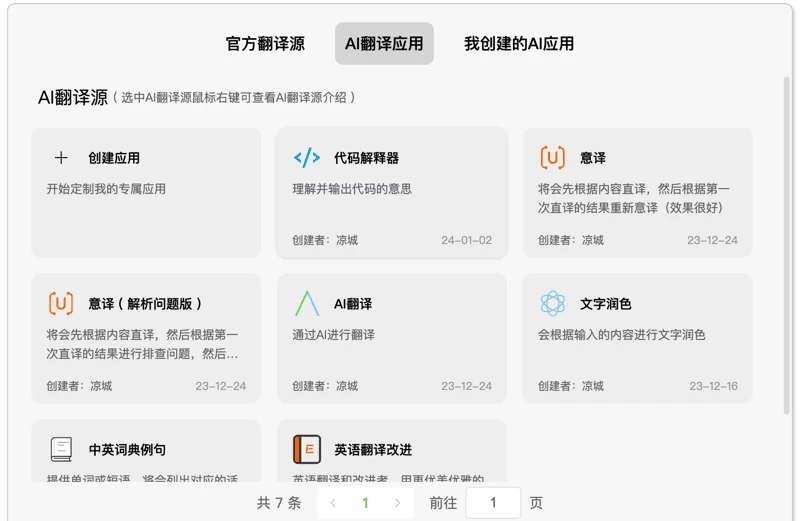Click the 代码解释器 code brackets icon

pyautogui.click(x=307, y=158)
